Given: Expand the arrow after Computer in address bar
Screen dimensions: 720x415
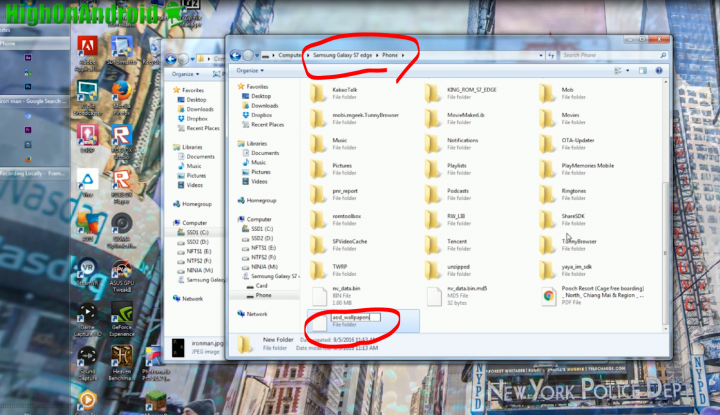Looking at the screenshot, I should coord(308,53).
